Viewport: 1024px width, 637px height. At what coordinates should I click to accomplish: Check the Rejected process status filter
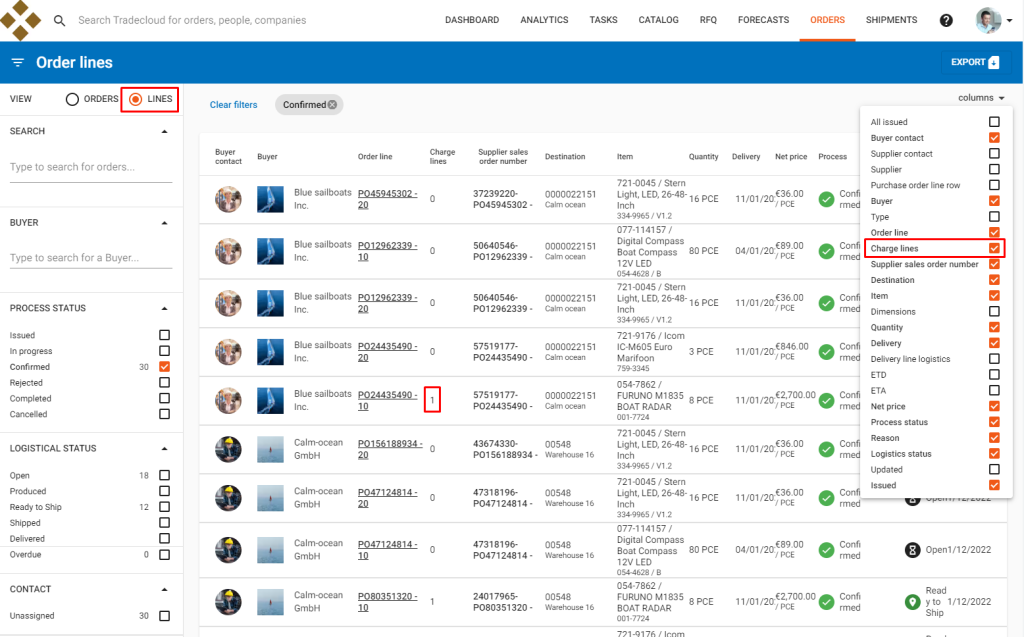(165, 382)
